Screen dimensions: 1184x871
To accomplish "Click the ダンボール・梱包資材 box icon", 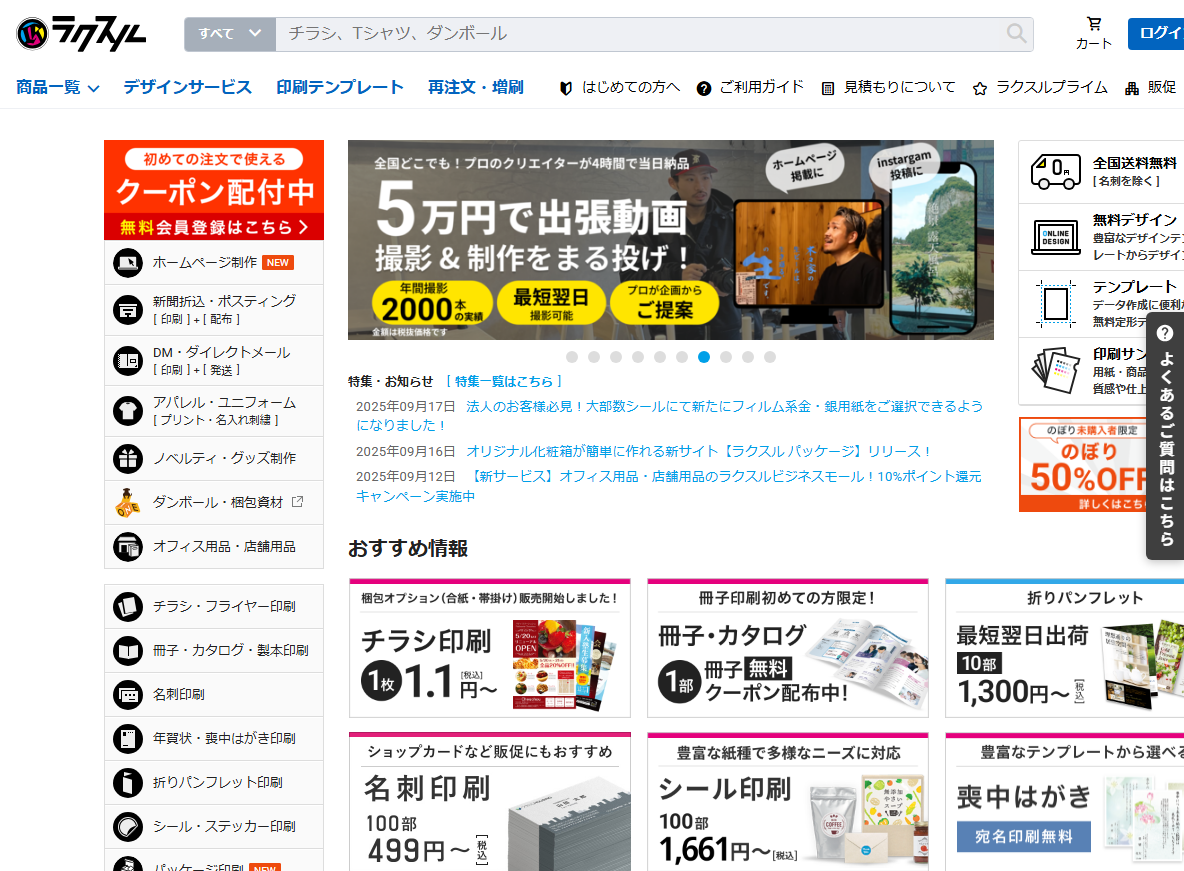I will pyautogui.click(x=128, y=502).
